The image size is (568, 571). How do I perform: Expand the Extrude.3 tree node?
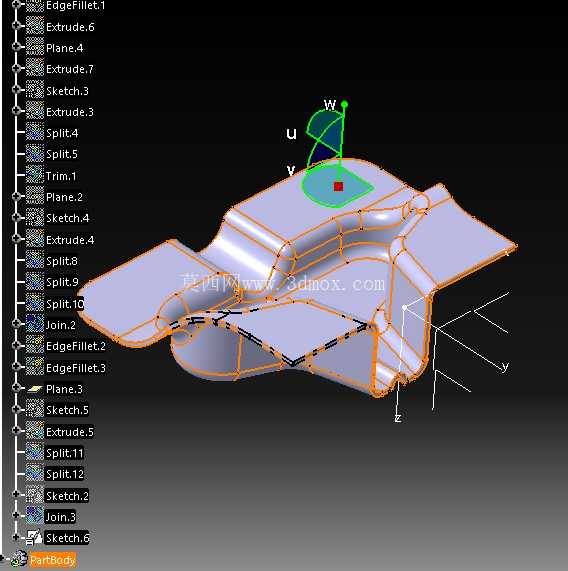[x=16, y=110]
